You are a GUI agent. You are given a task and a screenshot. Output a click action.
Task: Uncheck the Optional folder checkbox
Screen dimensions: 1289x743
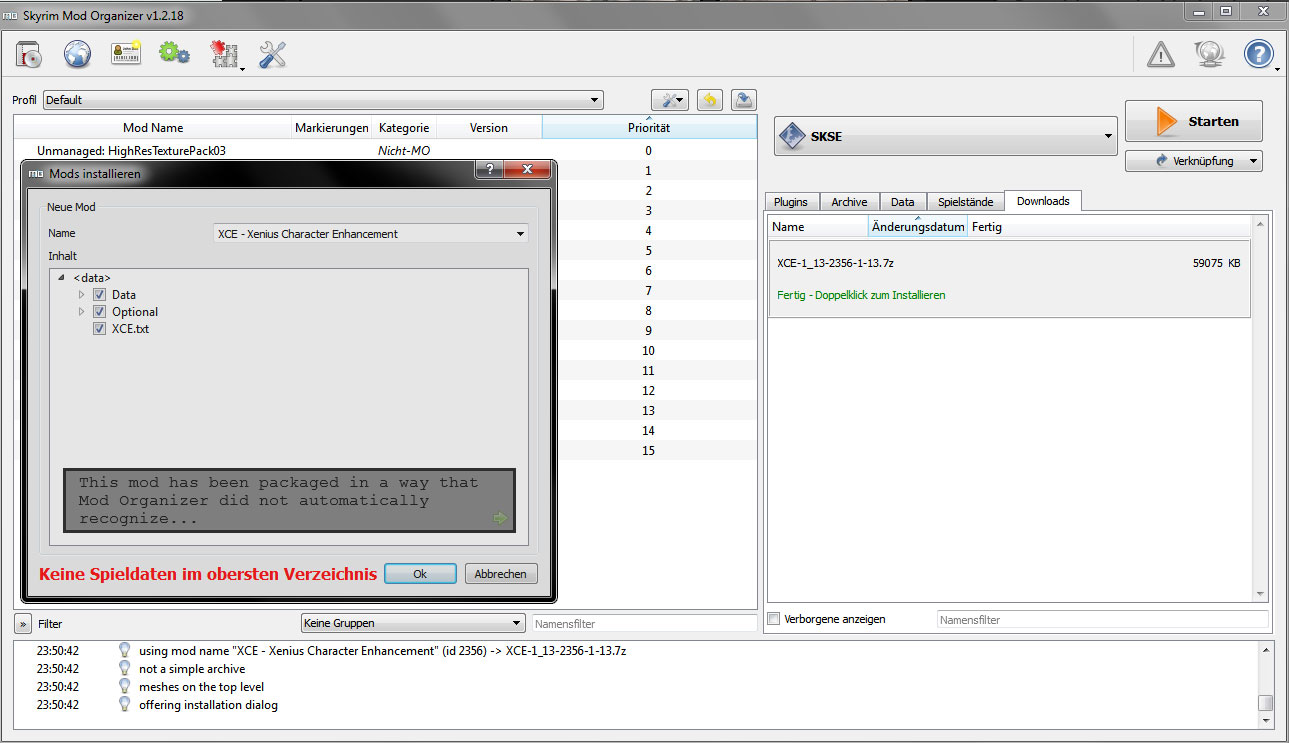100,312
